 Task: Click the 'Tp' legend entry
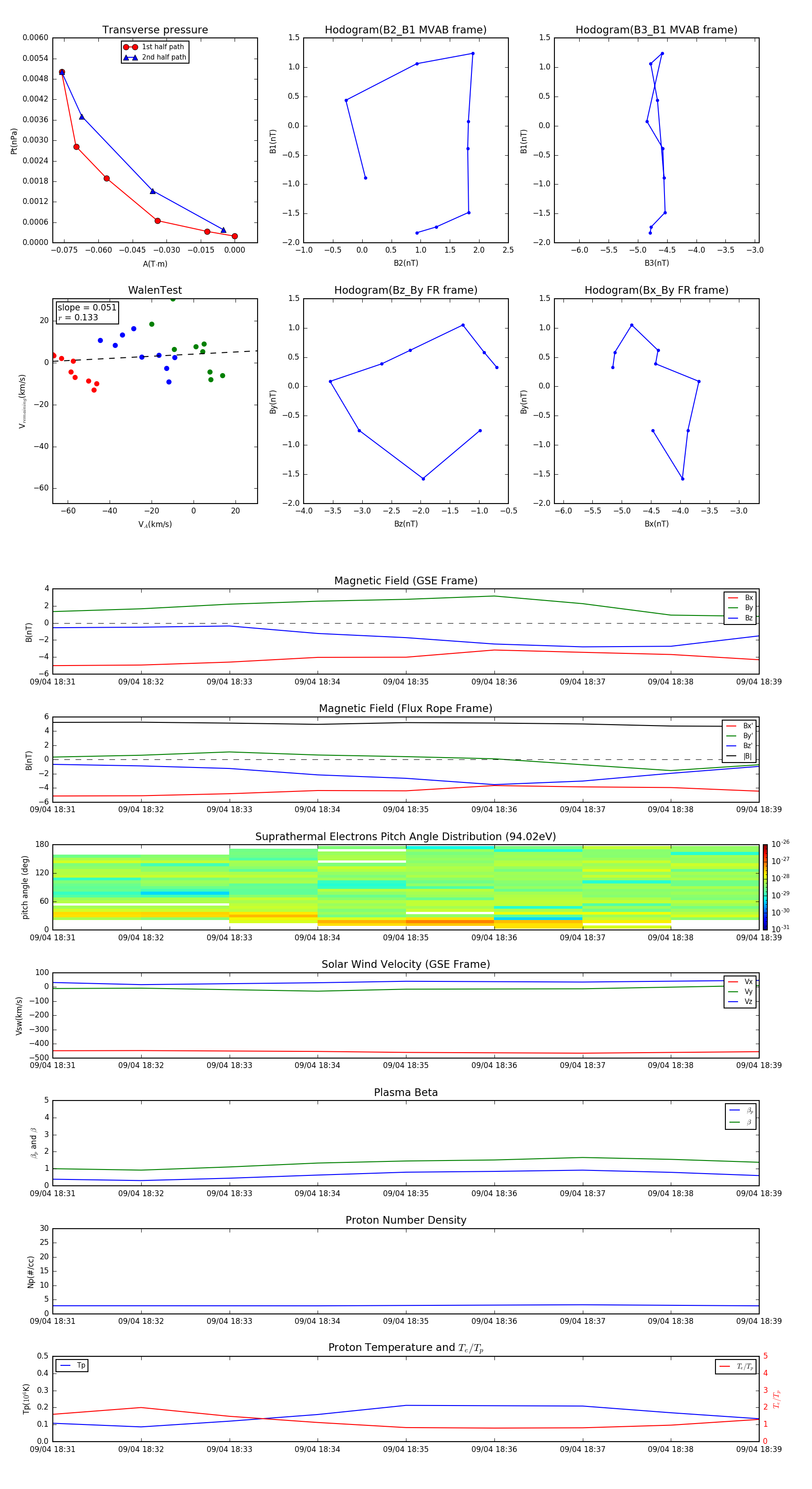[72, 1365]
